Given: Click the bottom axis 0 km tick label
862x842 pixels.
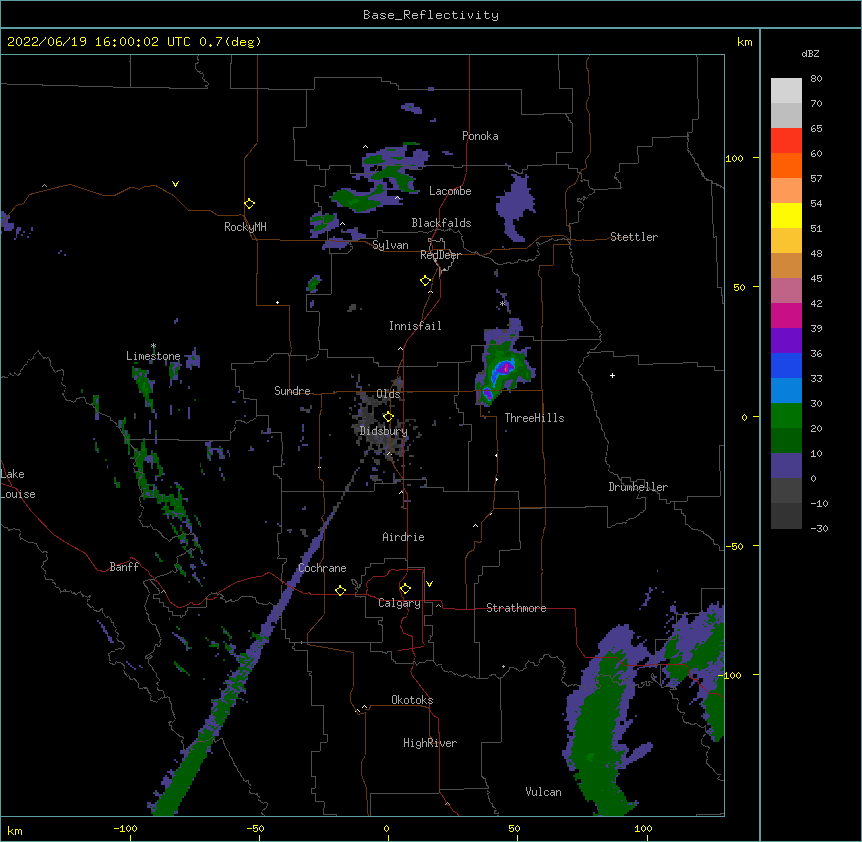Looking at the screenshot, I should 386,828.
